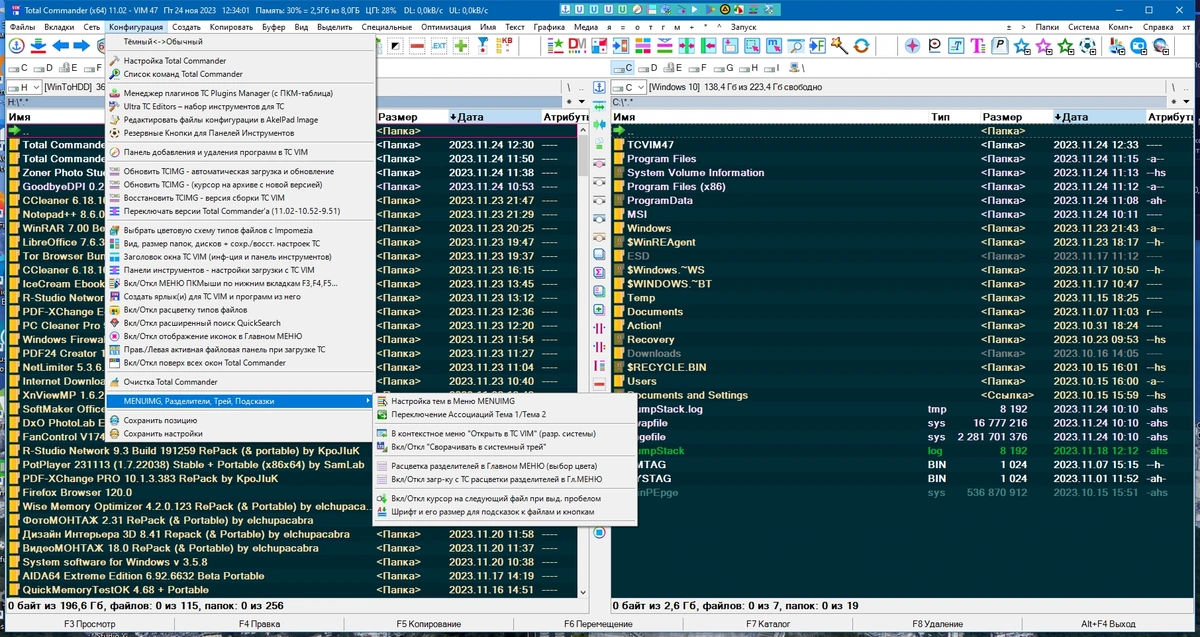
Task: Open the Оптимизация menu
Action: pyautogui.click(x=447, y=25)
